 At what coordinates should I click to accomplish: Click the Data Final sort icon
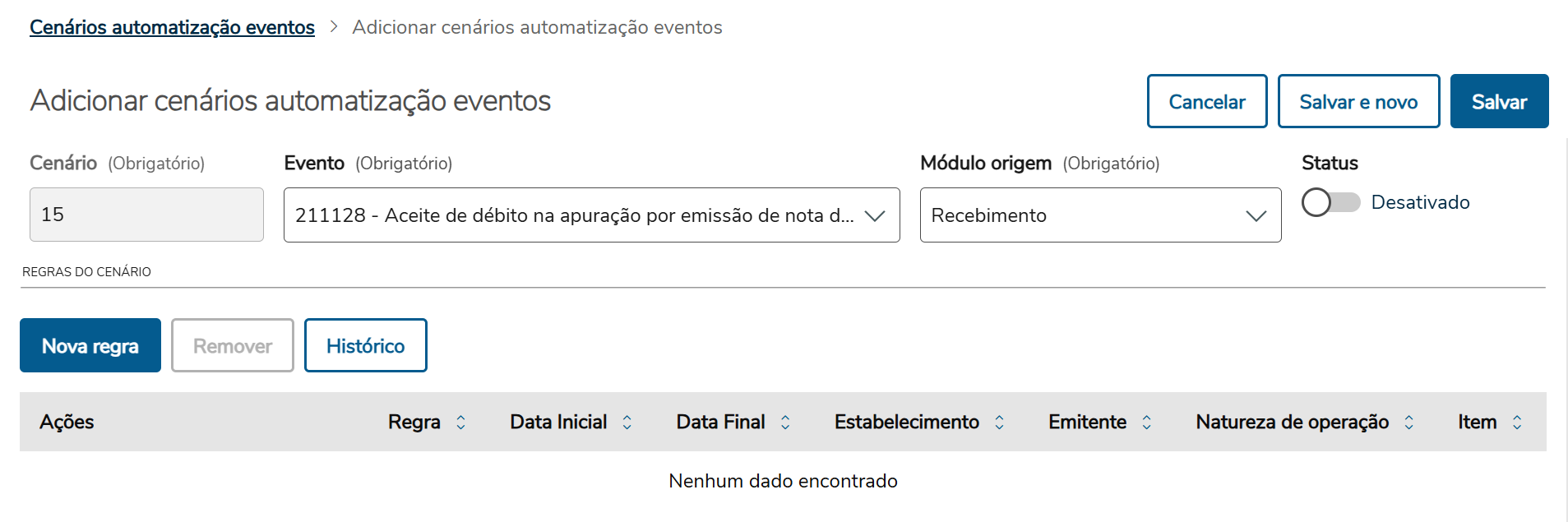[x=785, y=423]
